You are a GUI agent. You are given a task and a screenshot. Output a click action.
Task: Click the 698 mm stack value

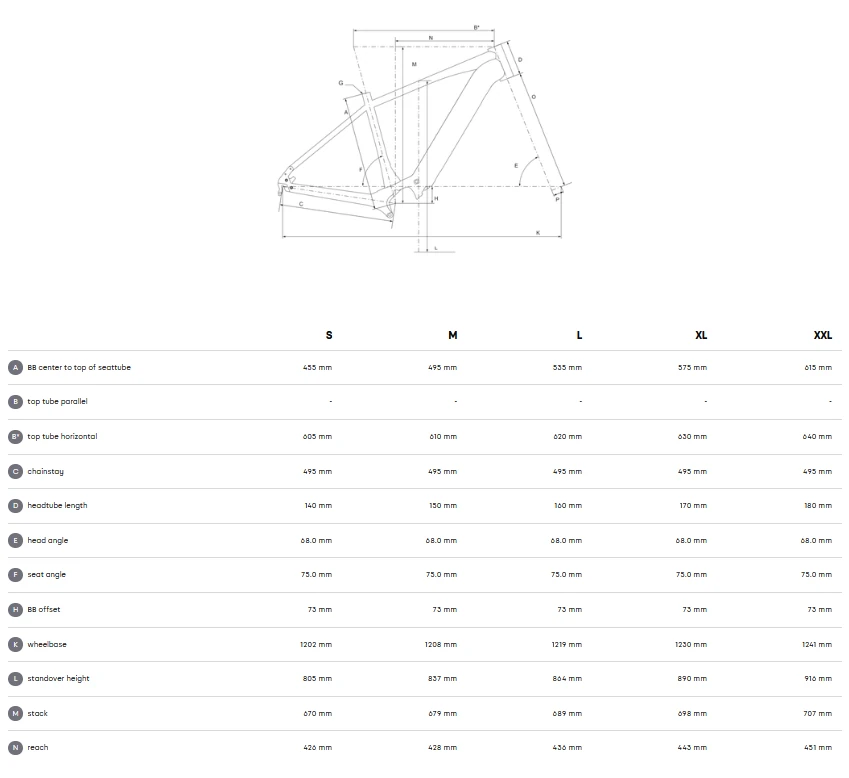tap(693, 714)
